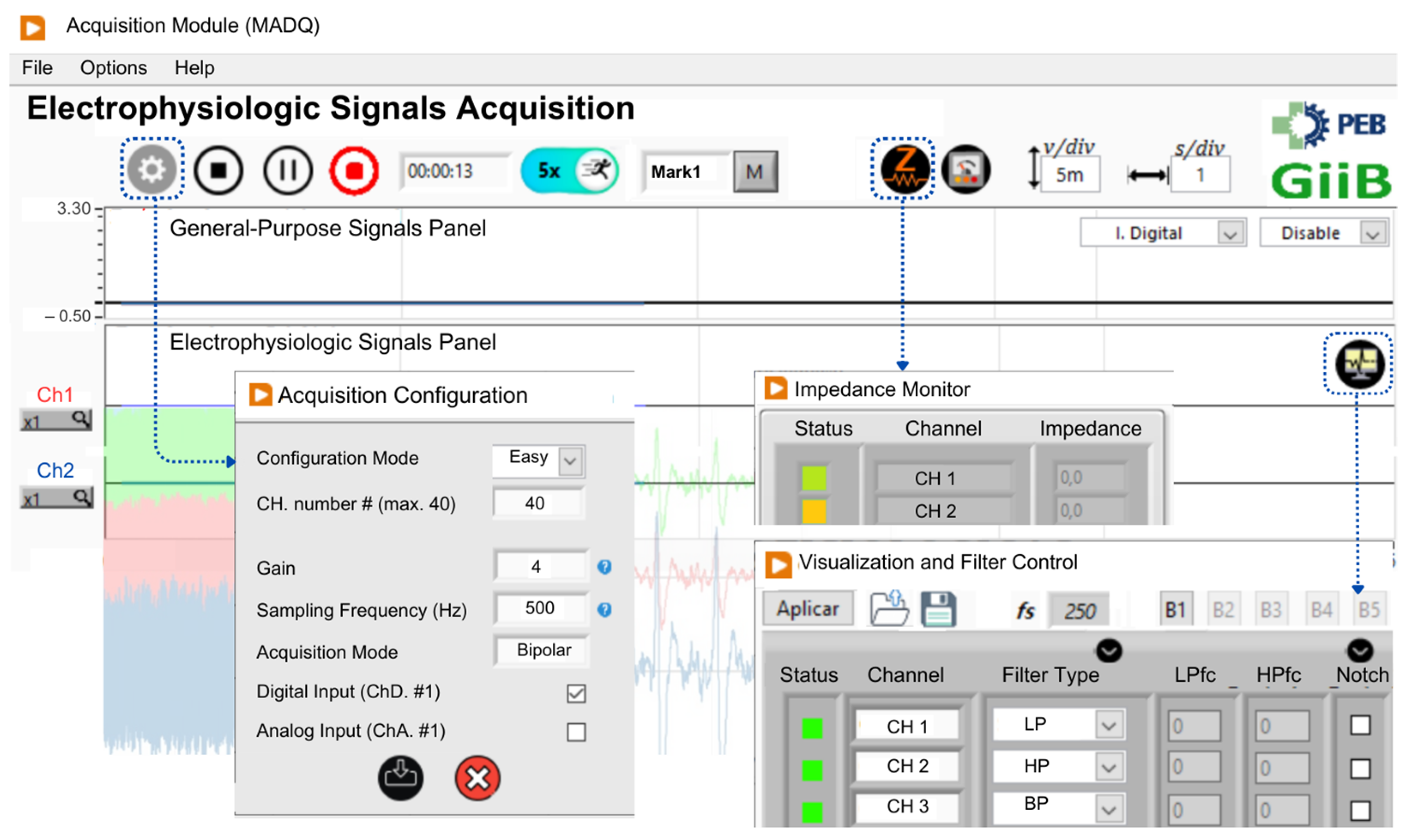
Task: Open the Disable dropdown
Action: (1324, 233)
